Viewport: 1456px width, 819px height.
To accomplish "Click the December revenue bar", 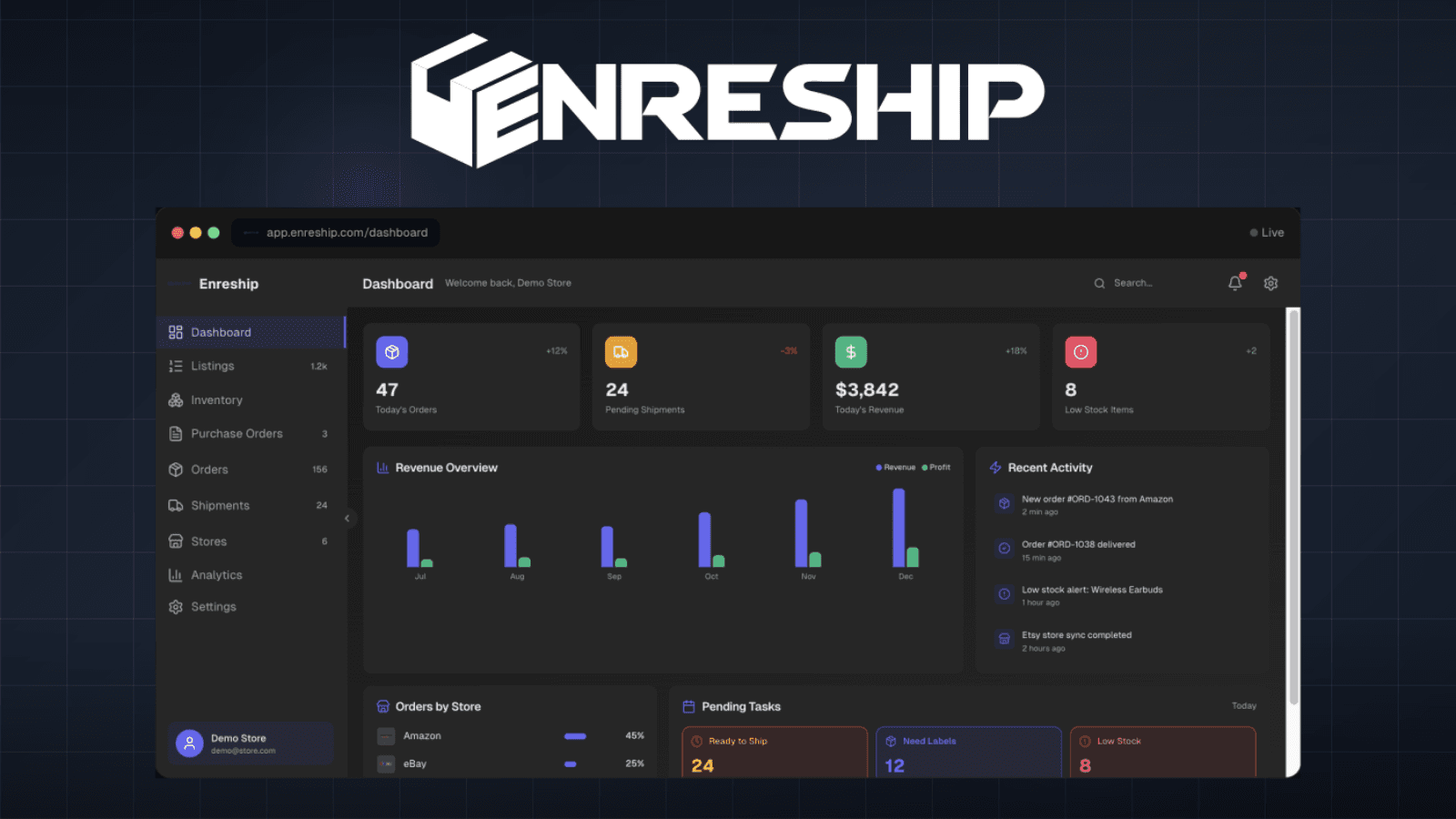I will tap(899, 528).
